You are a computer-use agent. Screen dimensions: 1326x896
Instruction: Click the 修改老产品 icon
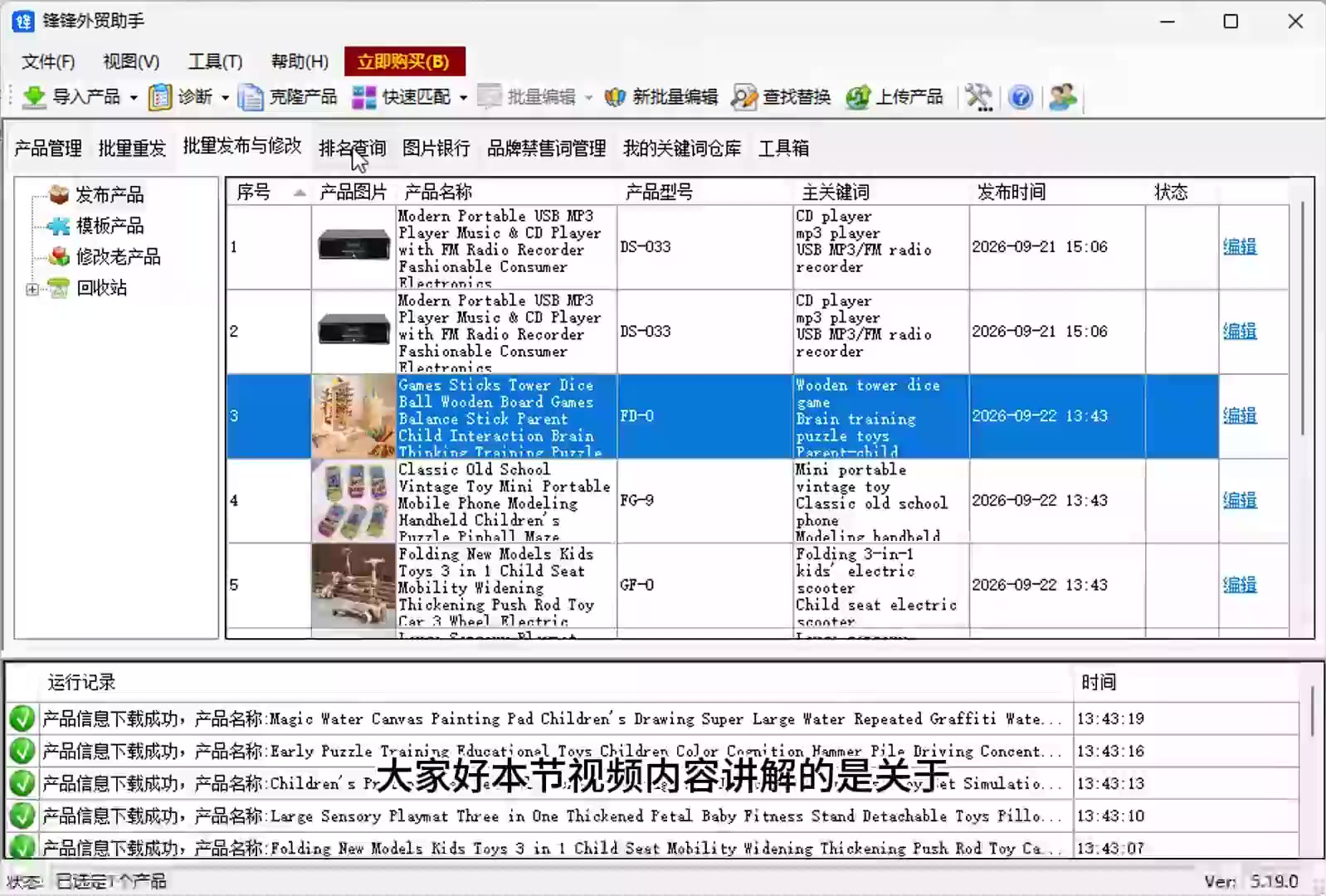59,257
